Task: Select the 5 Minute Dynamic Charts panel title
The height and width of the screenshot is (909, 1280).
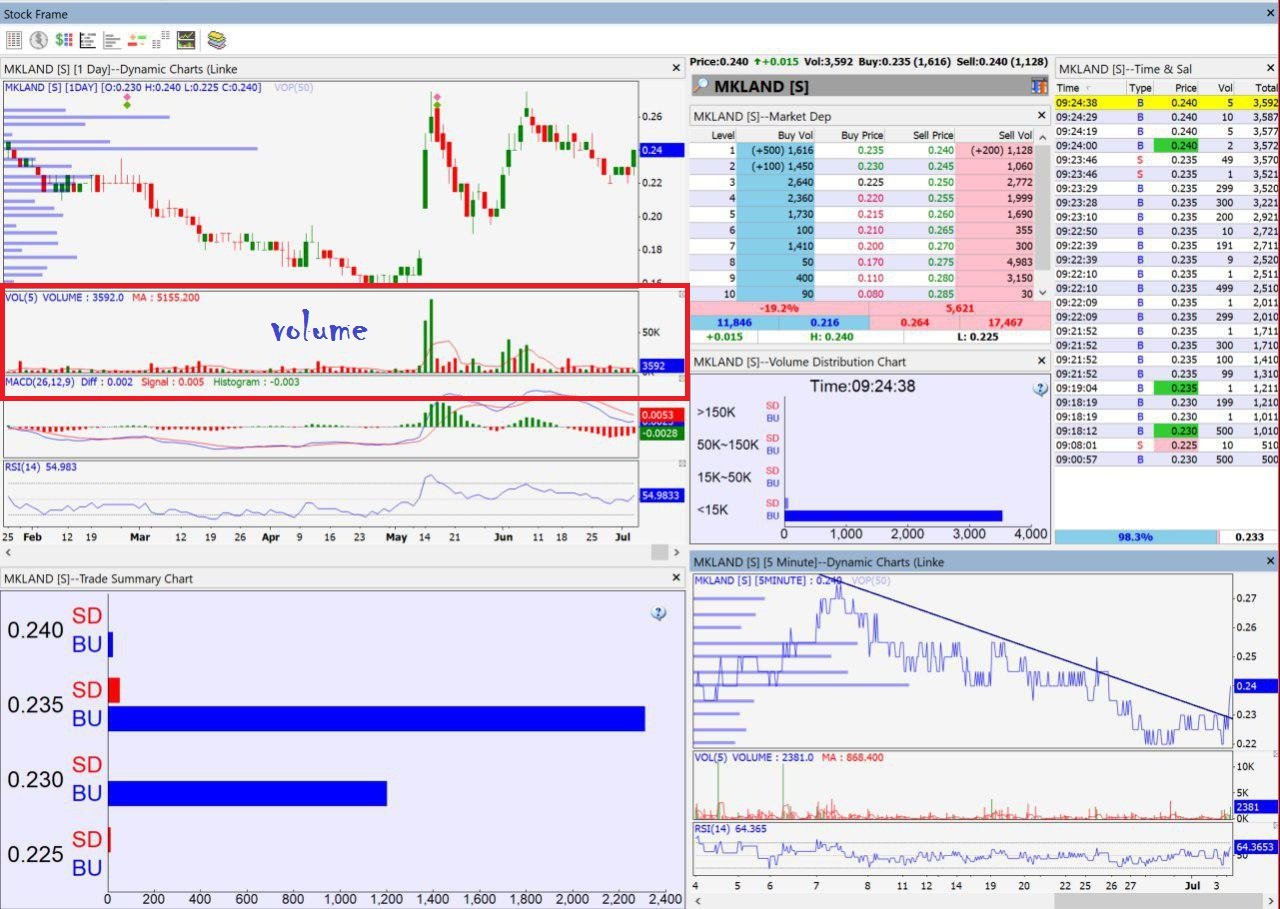Action: 818,562
